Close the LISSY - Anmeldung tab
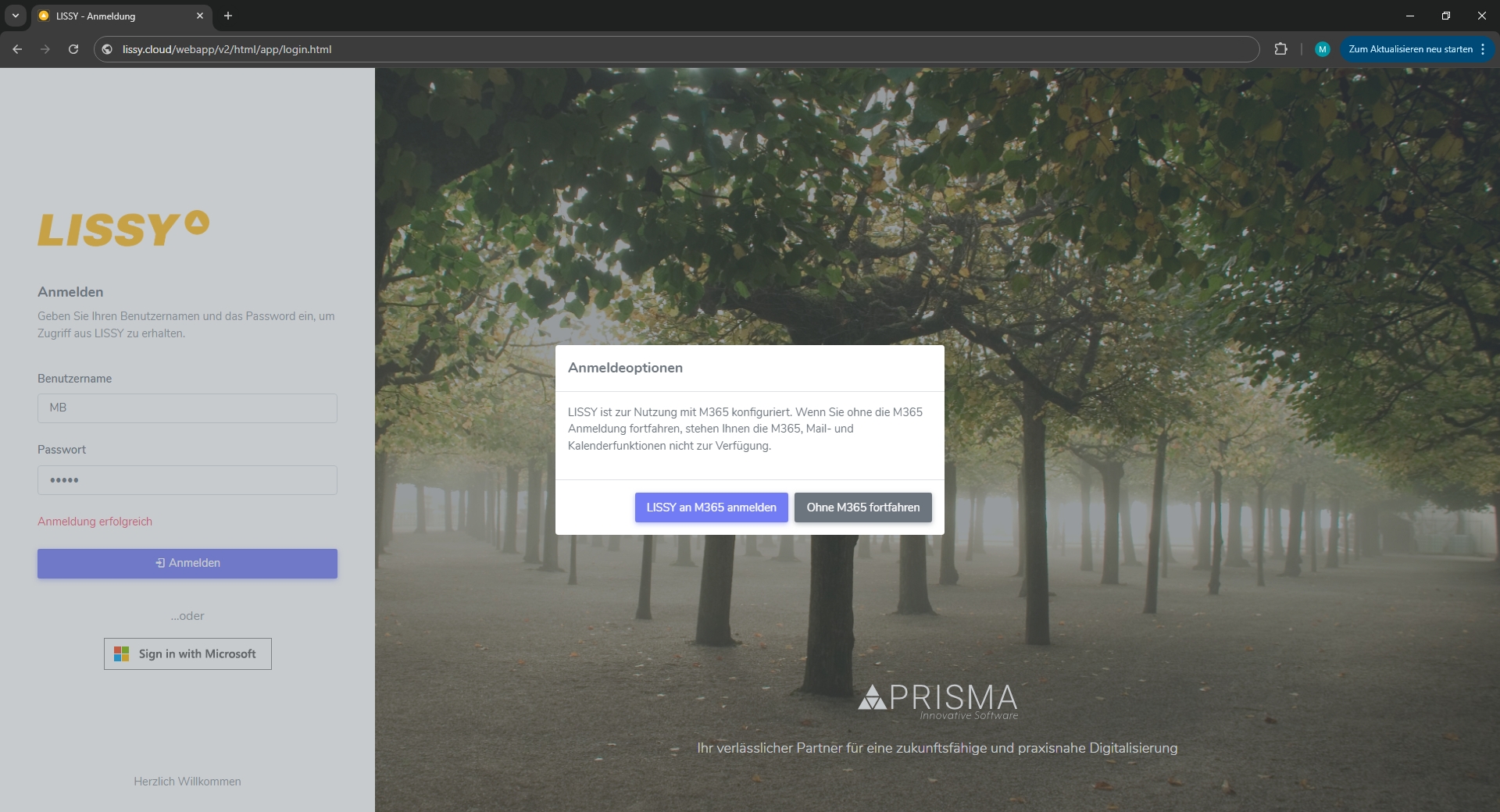 [x=200, y=16]
